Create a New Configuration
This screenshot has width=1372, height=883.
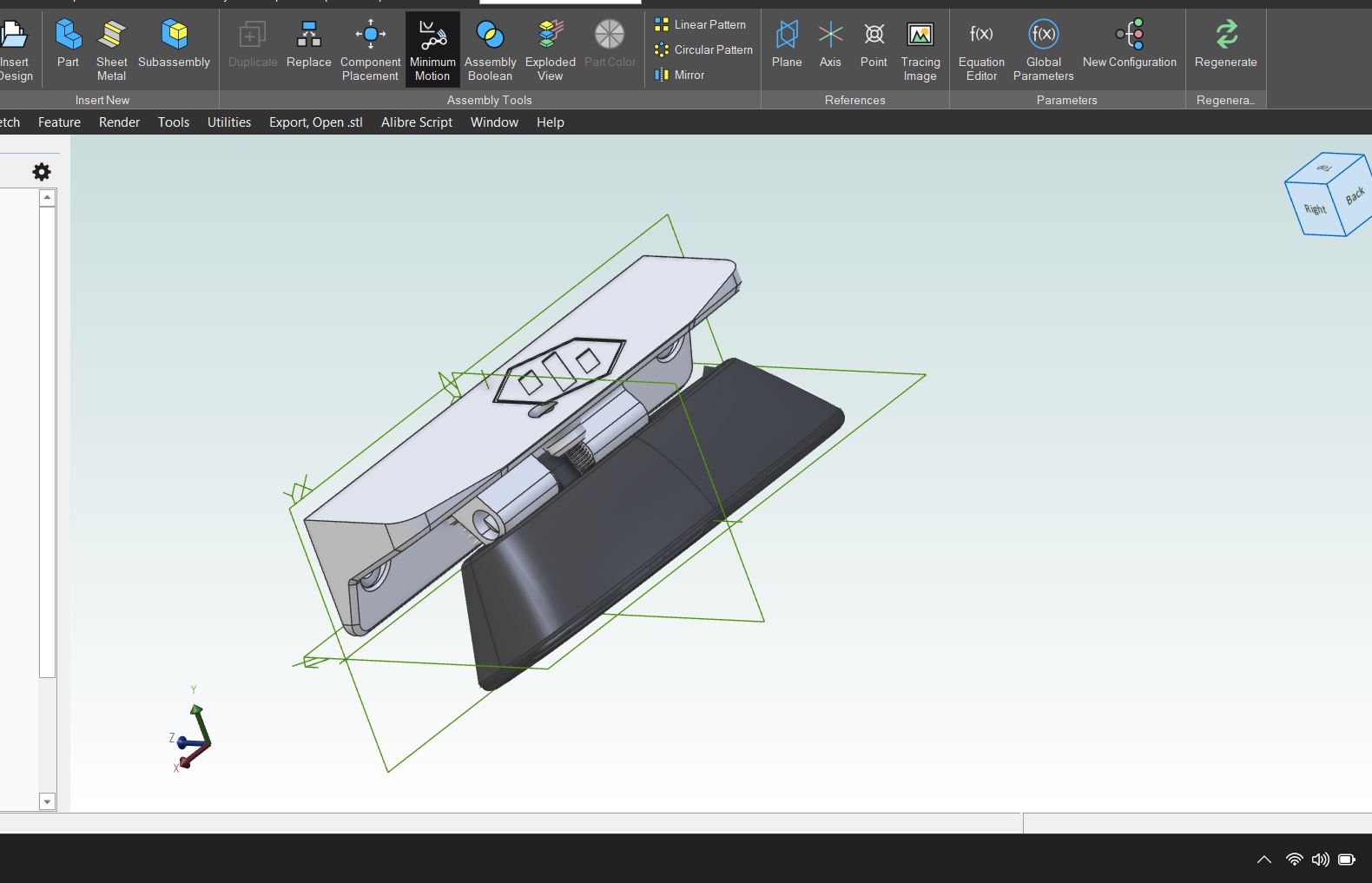(1130, 43)
